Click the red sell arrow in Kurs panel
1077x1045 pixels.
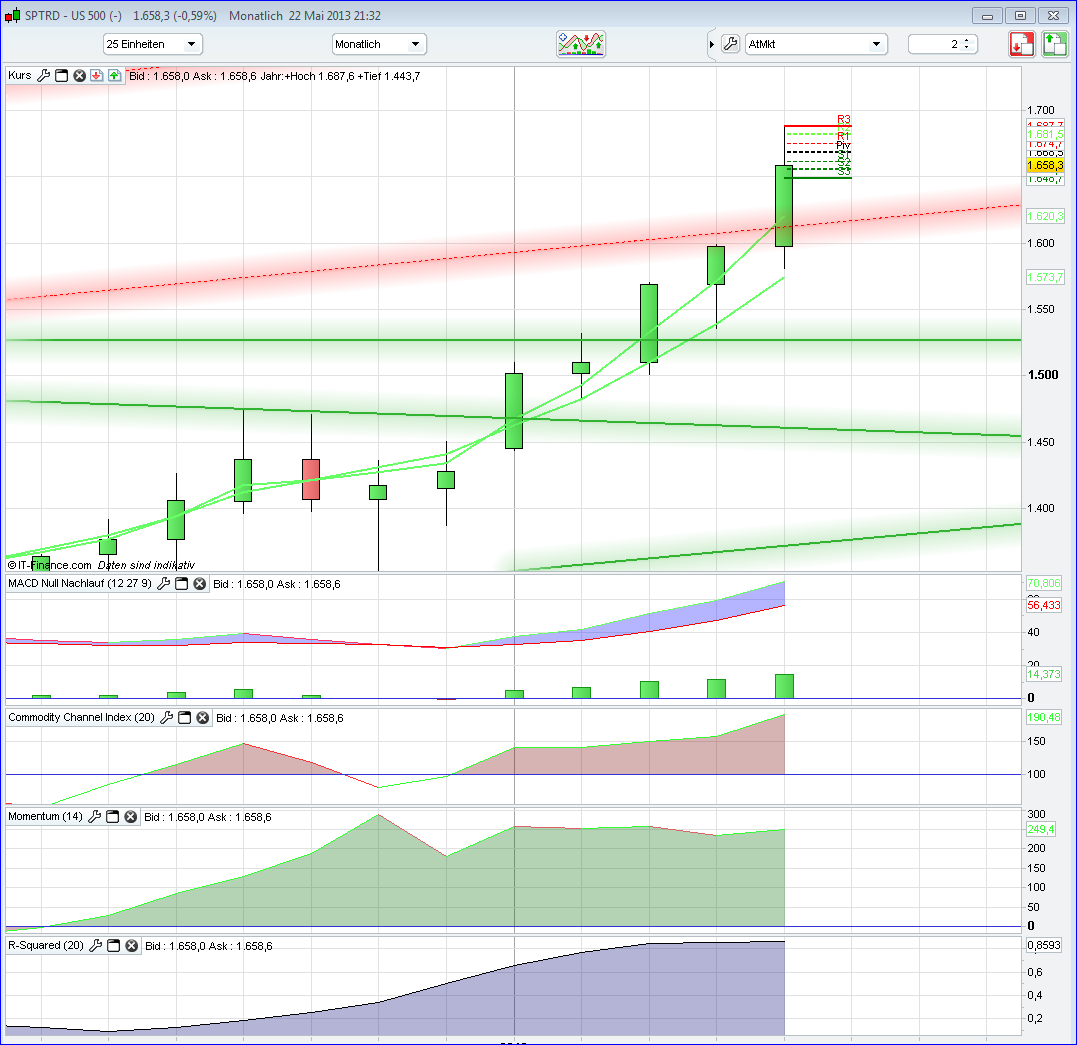[x=96, y=76]
